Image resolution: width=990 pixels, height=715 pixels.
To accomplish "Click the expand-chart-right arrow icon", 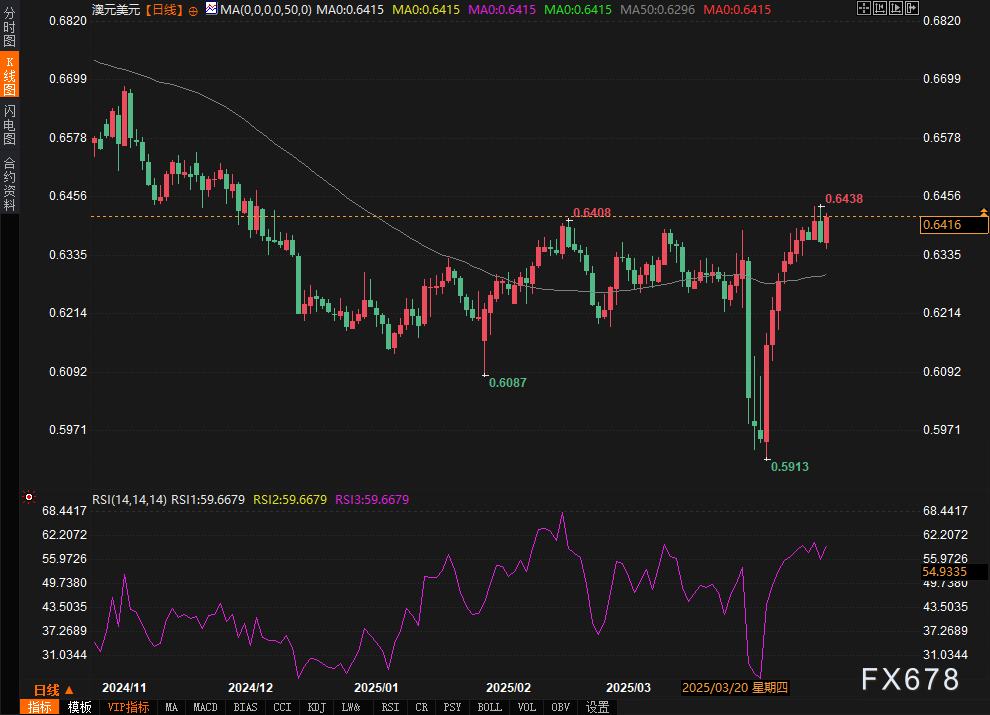I will click(912, 8).
